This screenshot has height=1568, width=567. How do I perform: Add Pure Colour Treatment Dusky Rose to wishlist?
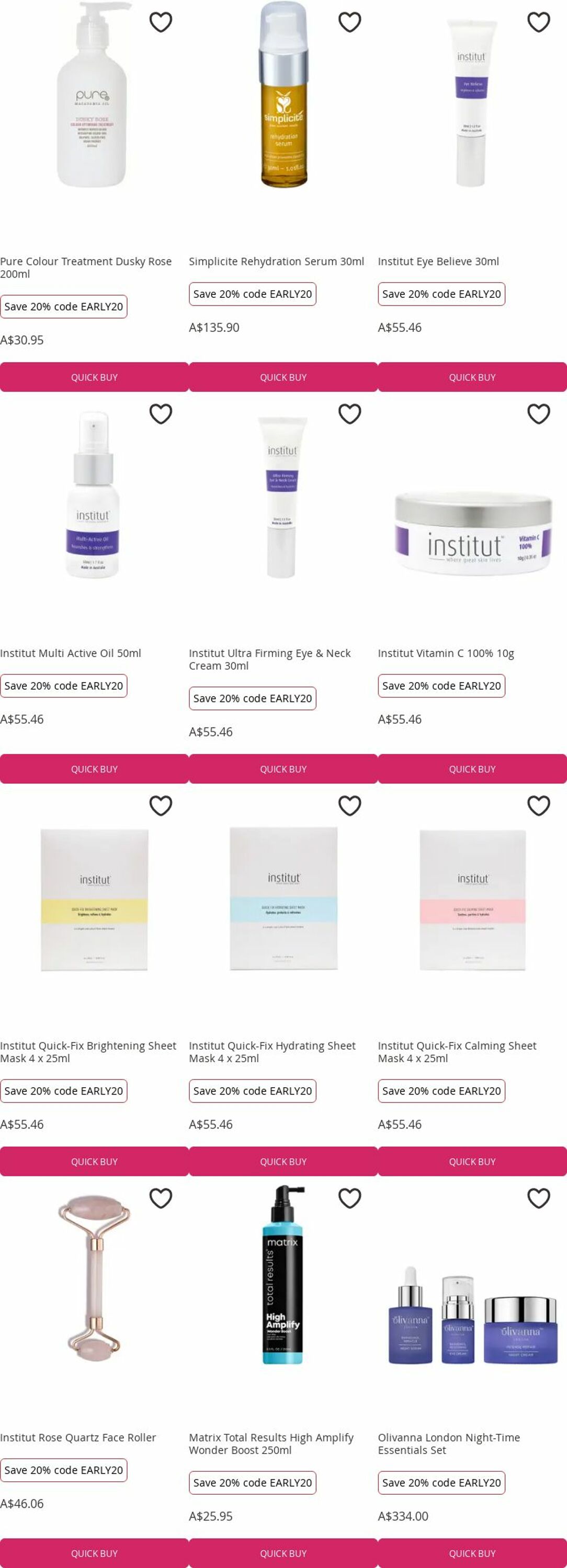click(161, 22)
